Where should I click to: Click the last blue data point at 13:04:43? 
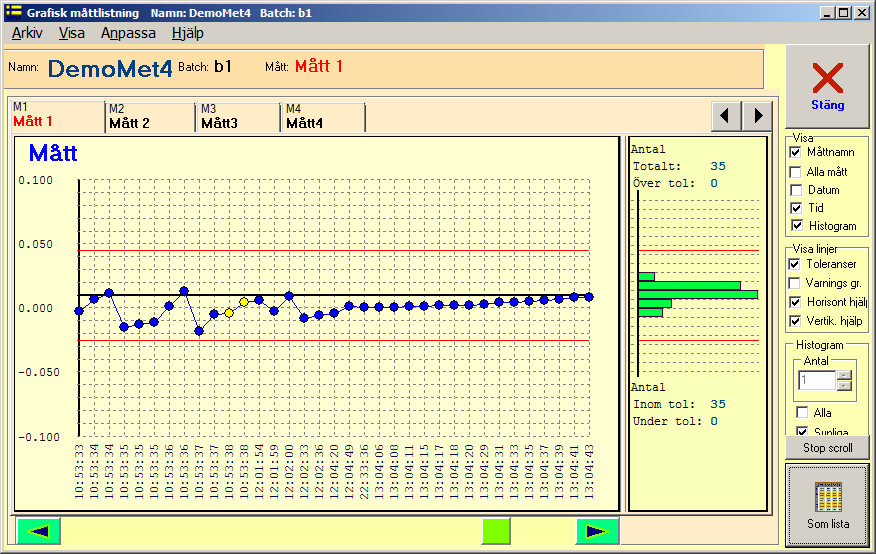pos(589,297)
